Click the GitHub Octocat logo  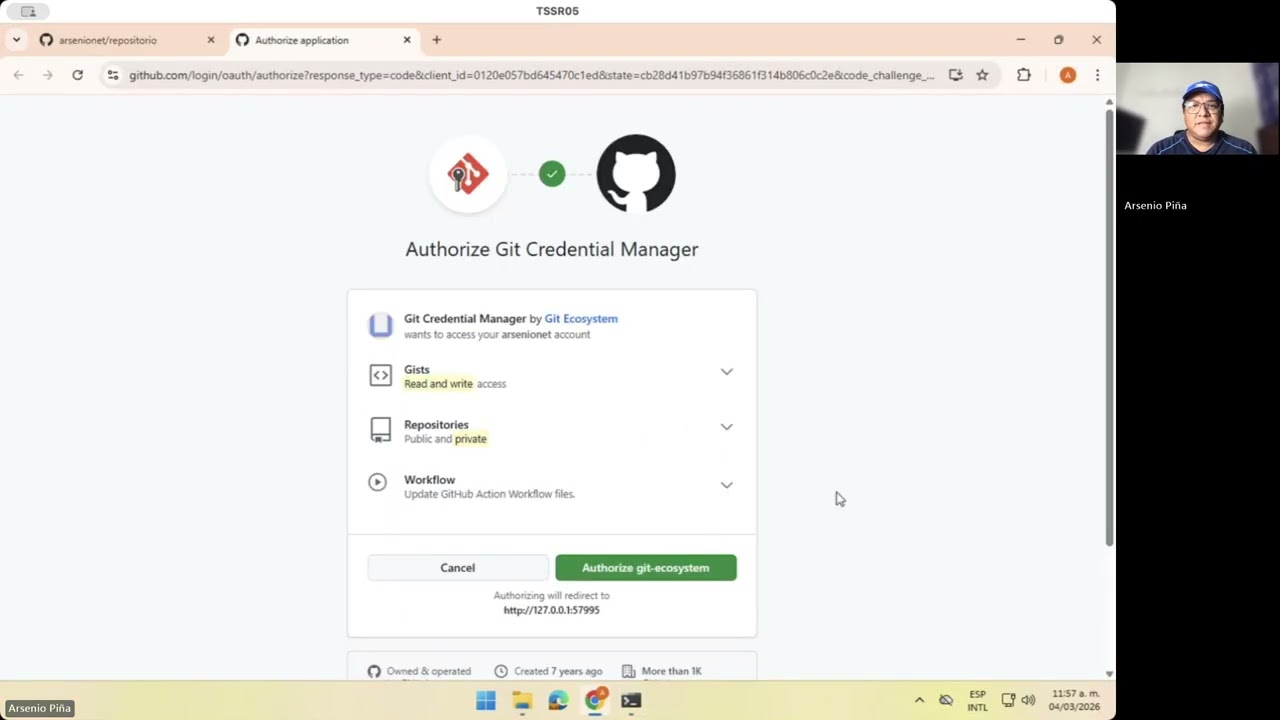point(636,174)
